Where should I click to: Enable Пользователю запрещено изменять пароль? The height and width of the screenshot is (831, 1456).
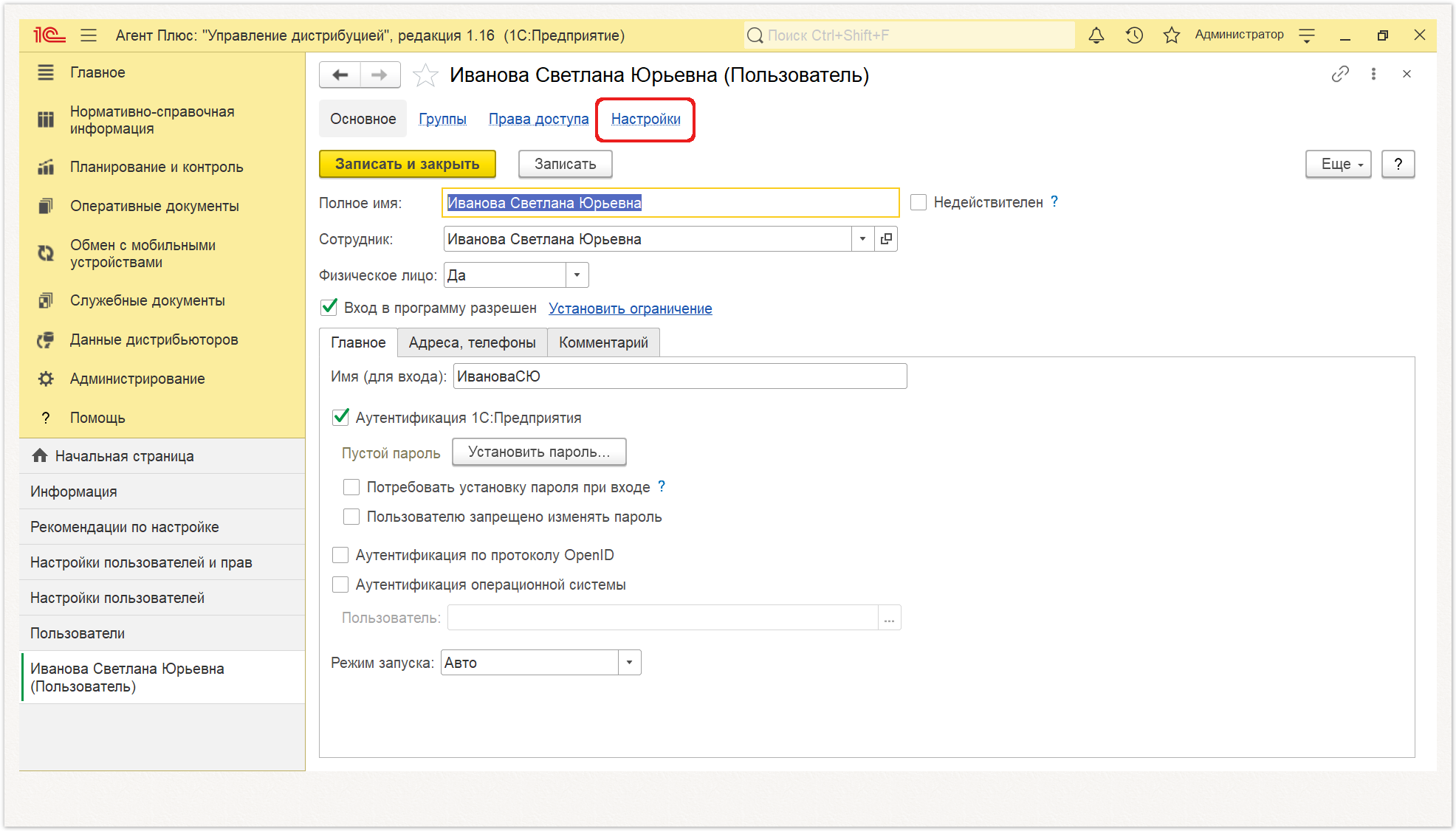[351, 517]
